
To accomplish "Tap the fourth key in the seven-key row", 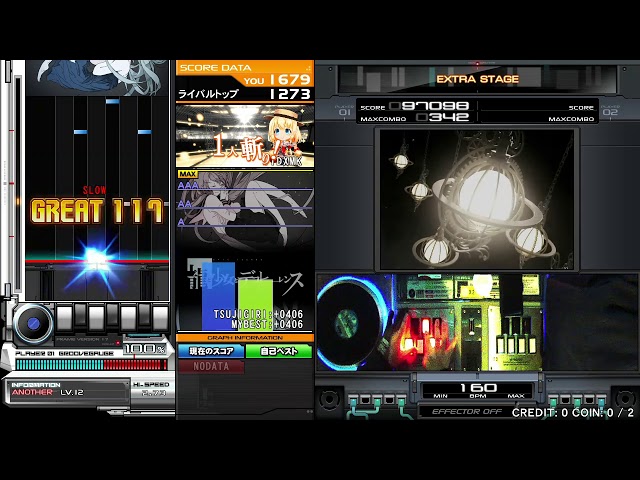I will coord(112,315).
